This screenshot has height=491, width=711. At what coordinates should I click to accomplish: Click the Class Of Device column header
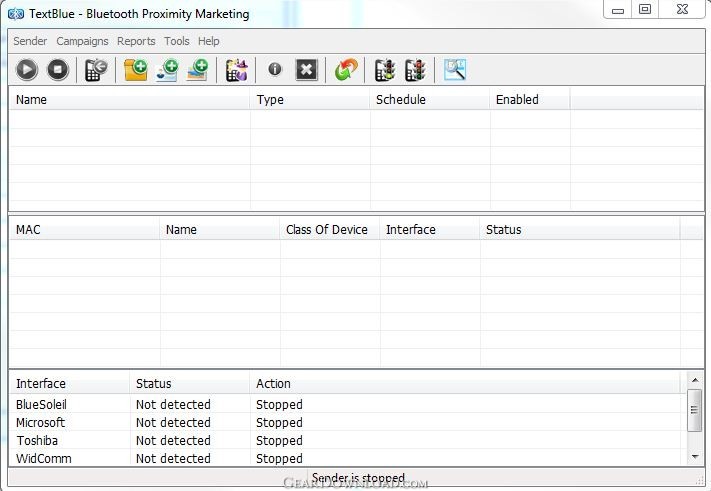(x=330, y=230)
